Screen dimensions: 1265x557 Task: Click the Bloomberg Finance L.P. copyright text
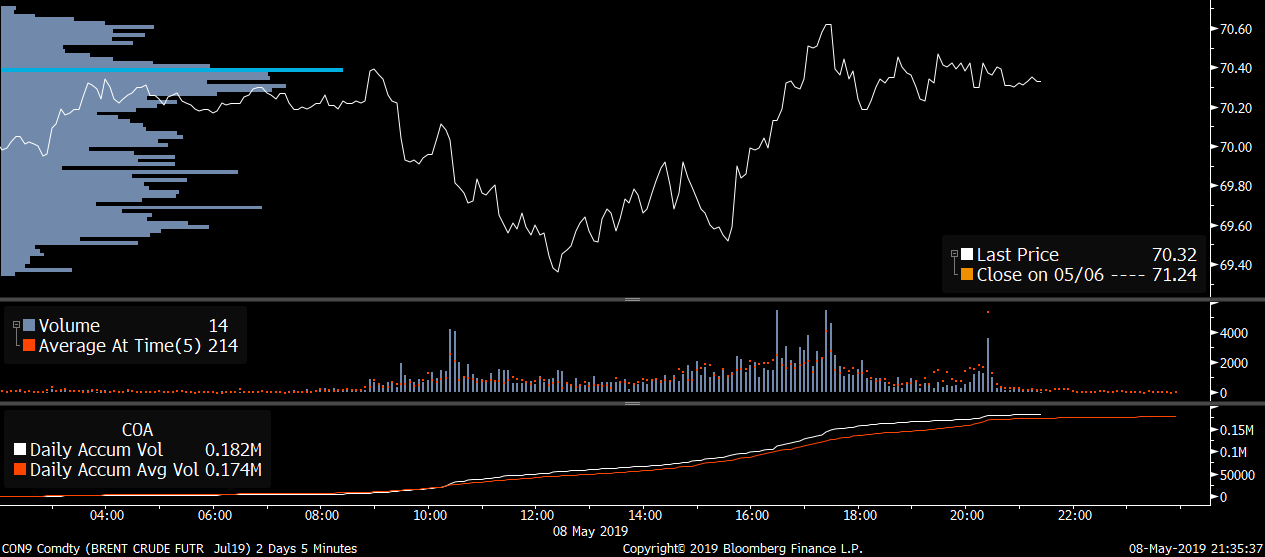pos(742,549)
